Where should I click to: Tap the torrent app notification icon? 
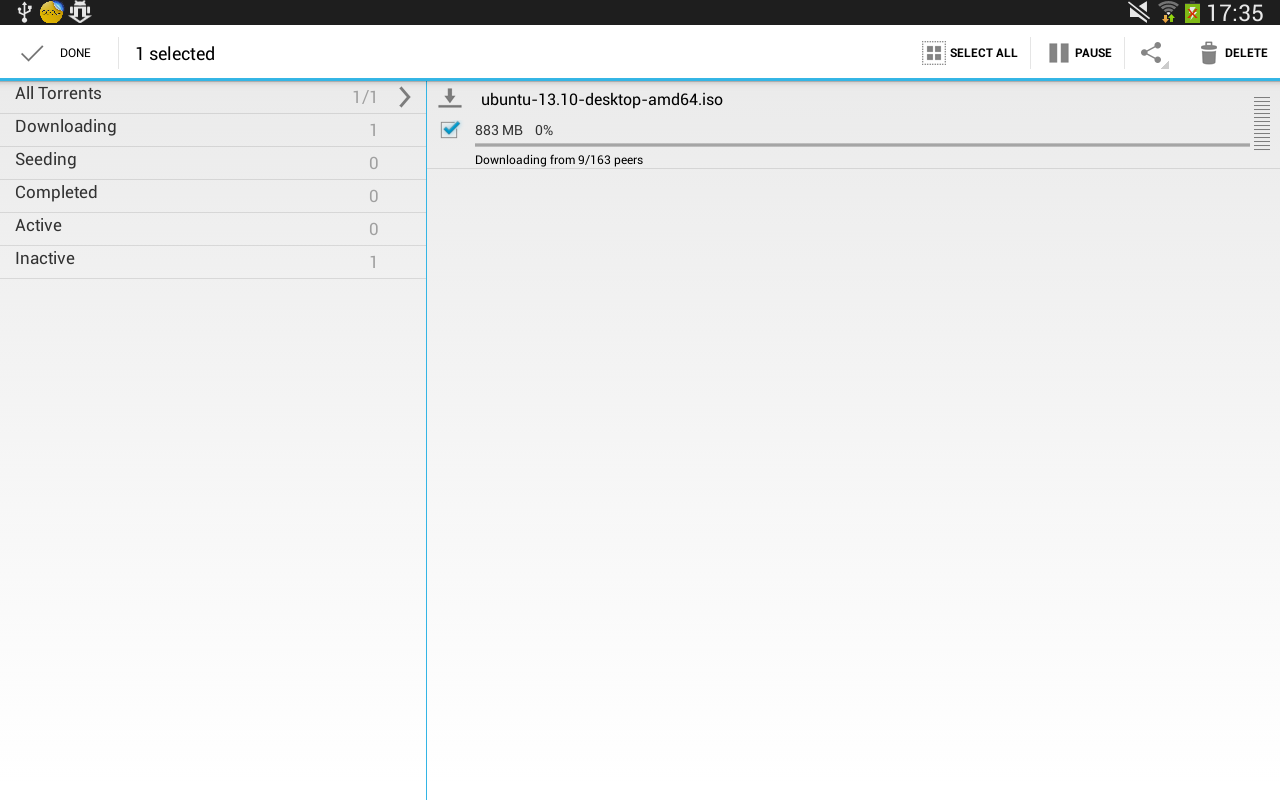(80, 12)
